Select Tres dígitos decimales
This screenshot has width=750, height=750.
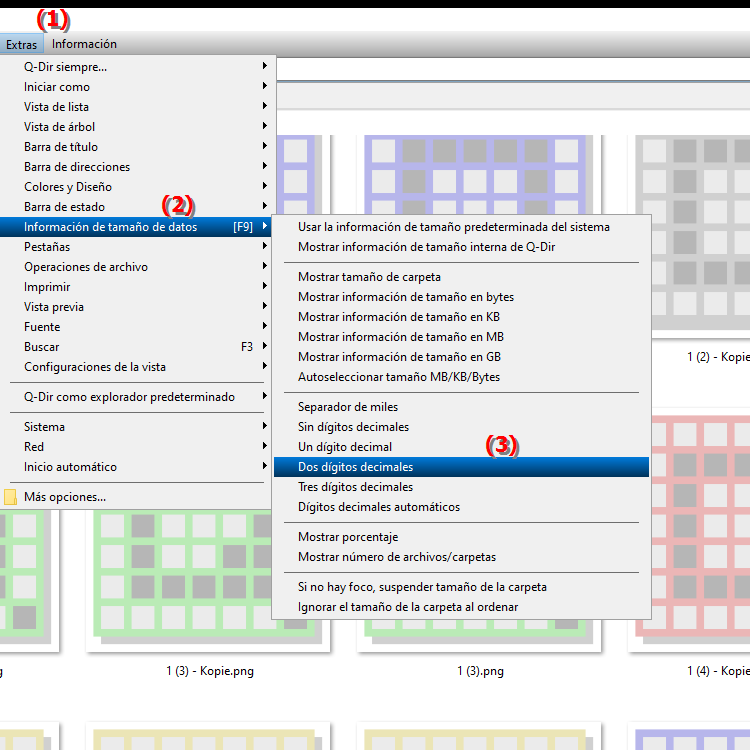click(461, 487)
